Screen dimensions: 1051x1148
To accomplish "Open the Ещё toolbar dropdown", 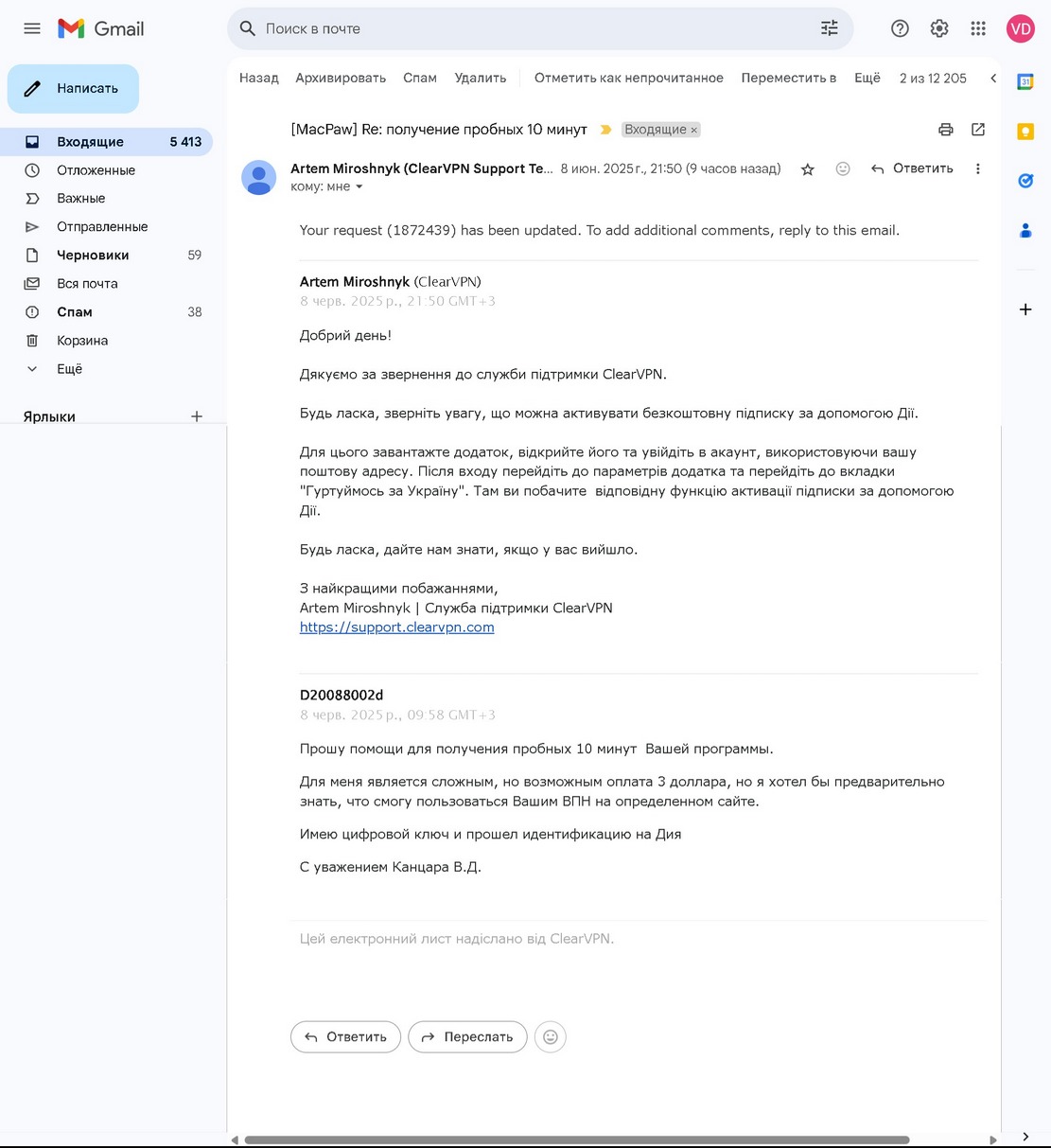I will (867, 79).
